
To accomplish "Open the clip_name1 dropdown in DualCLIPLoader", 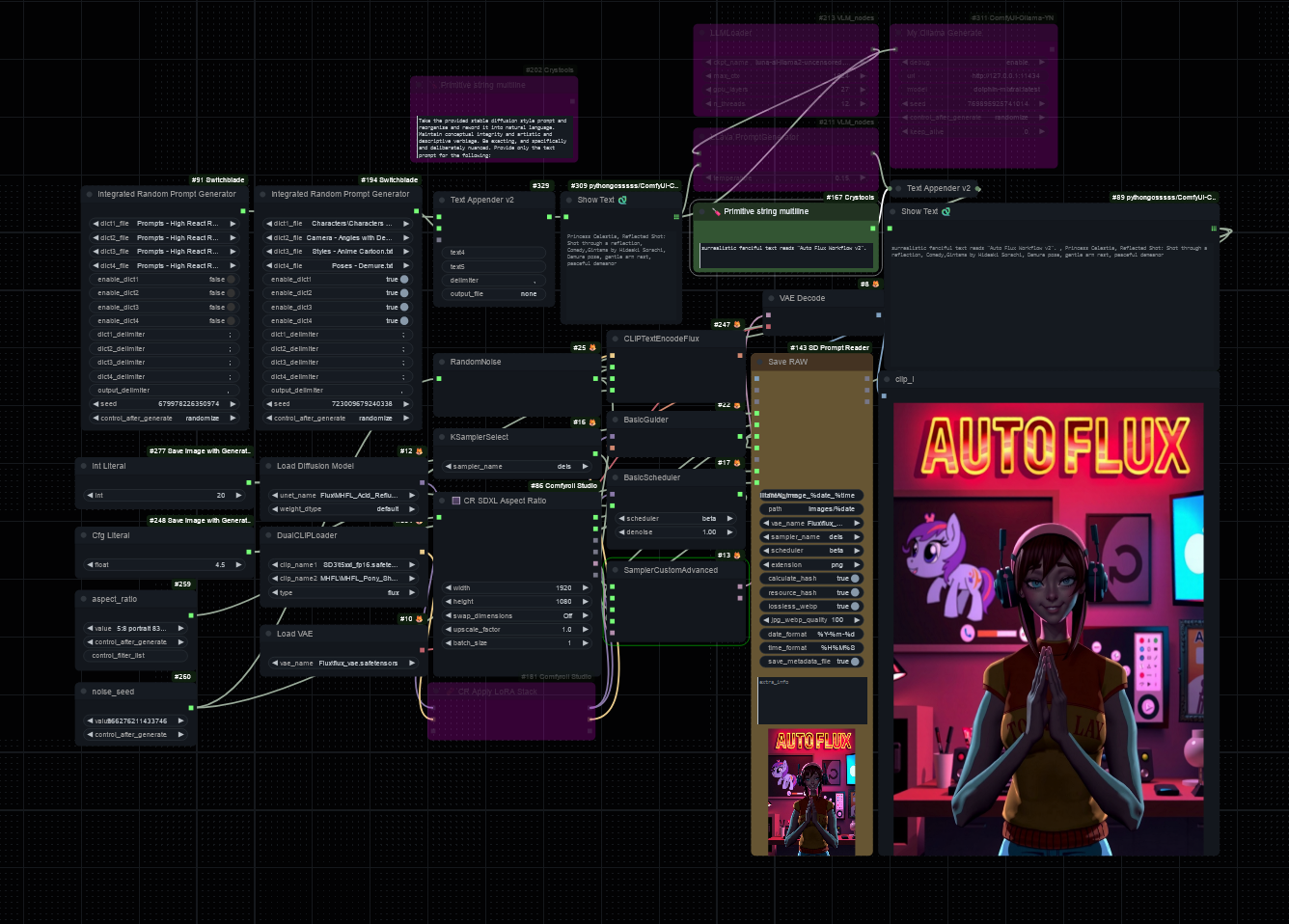I will (x=343, y=565).
